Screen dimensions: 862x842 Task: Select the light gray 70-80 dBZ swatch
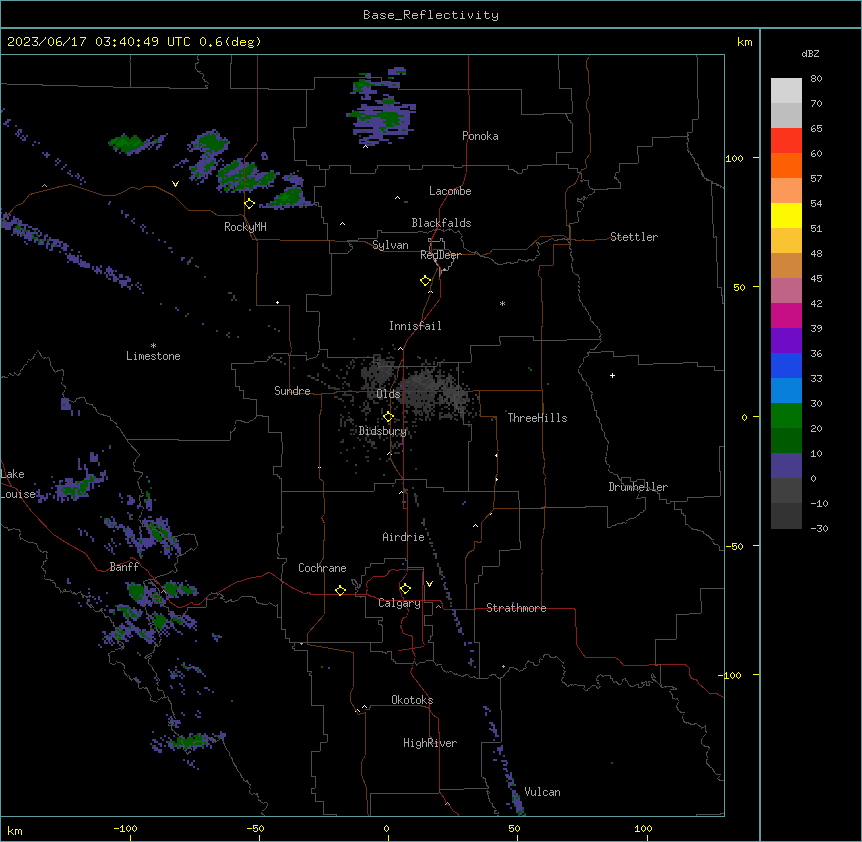[786, 91]
